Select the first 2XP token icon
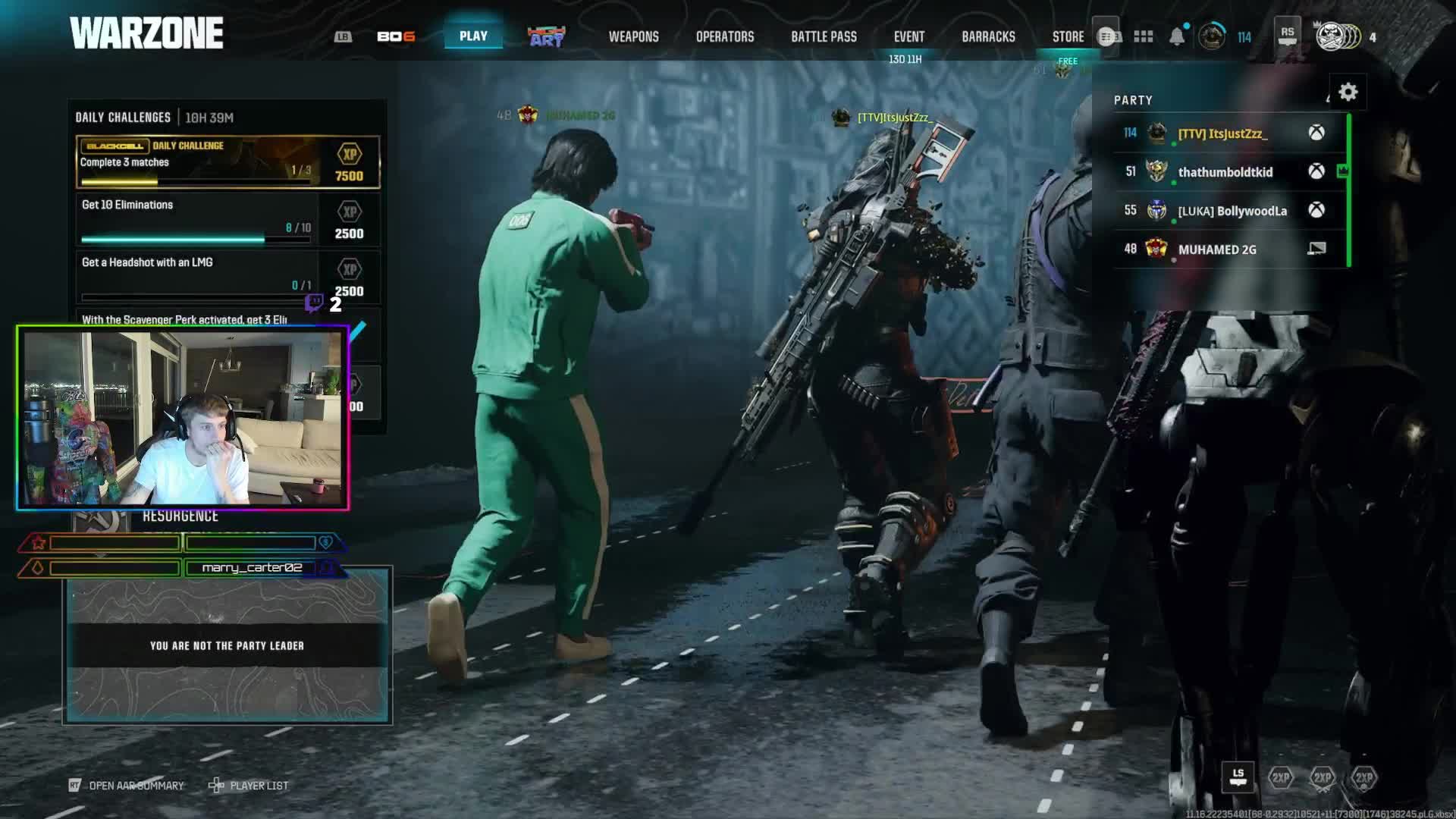This screenshot has width=1456, height=819. click(1281, 777)
